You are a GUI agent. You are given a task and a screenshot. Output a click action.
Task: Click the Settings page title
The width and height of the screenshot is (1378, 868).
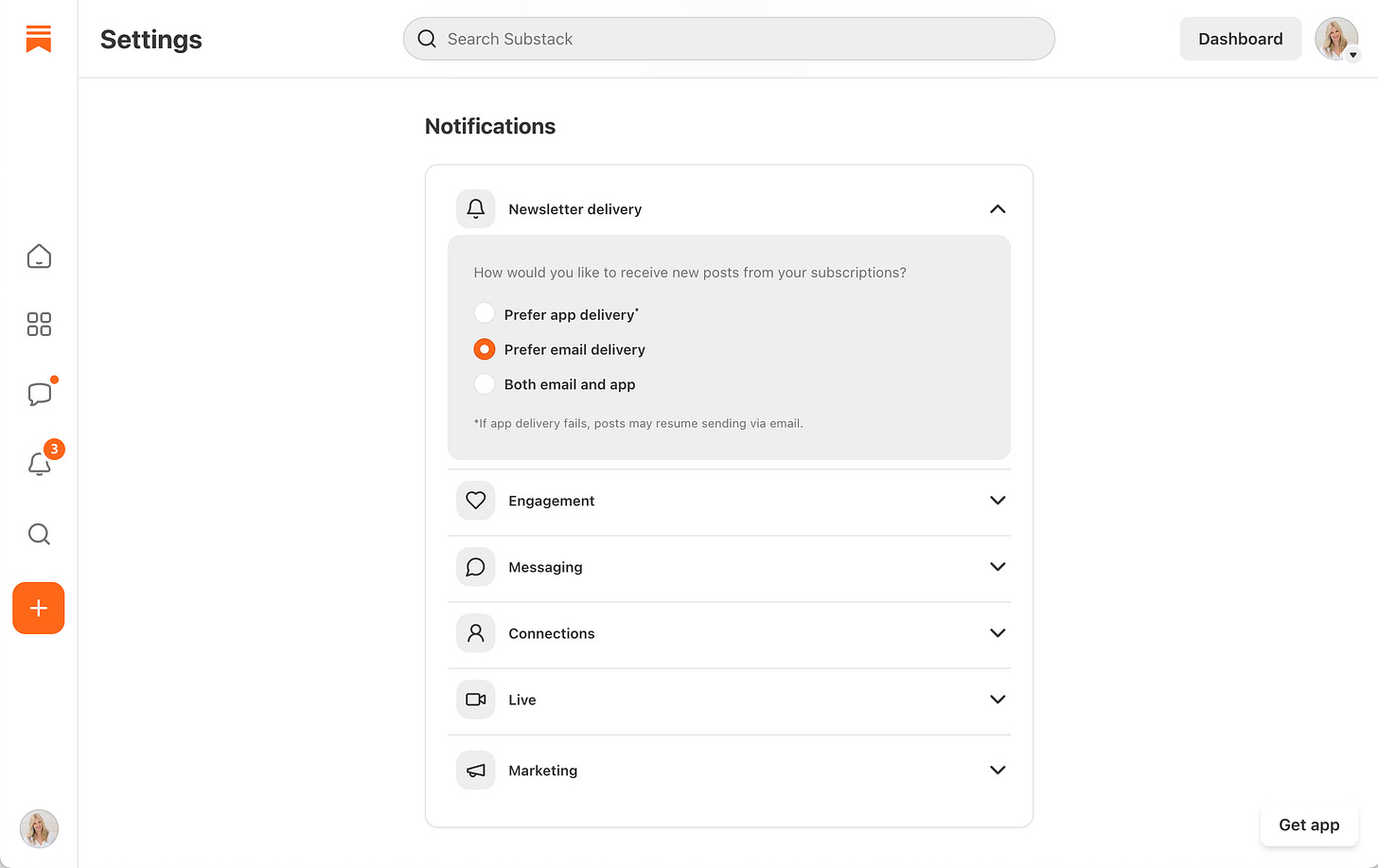coord(151,39)
